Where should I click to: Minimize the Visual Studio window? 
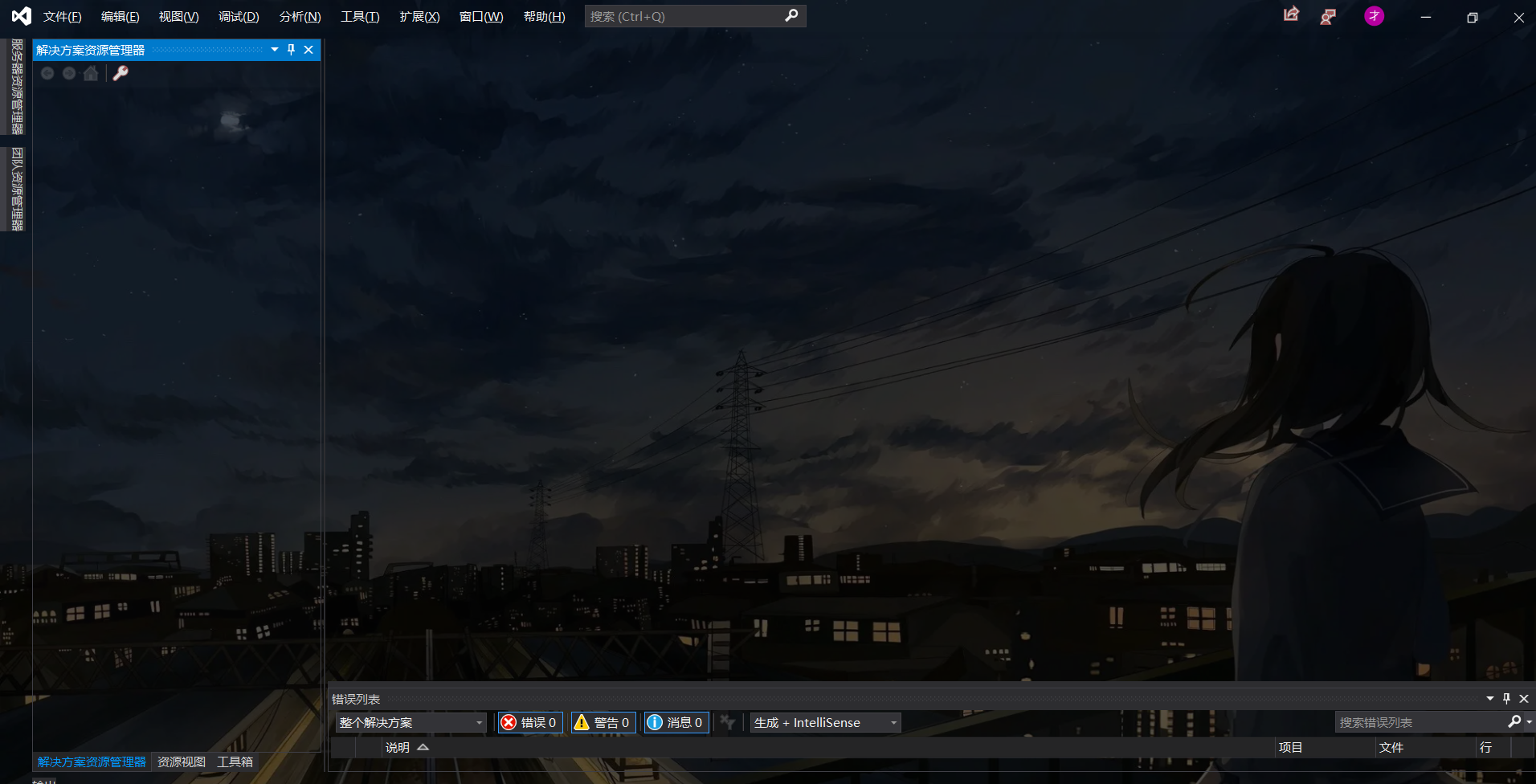[x=1426, y=17]
